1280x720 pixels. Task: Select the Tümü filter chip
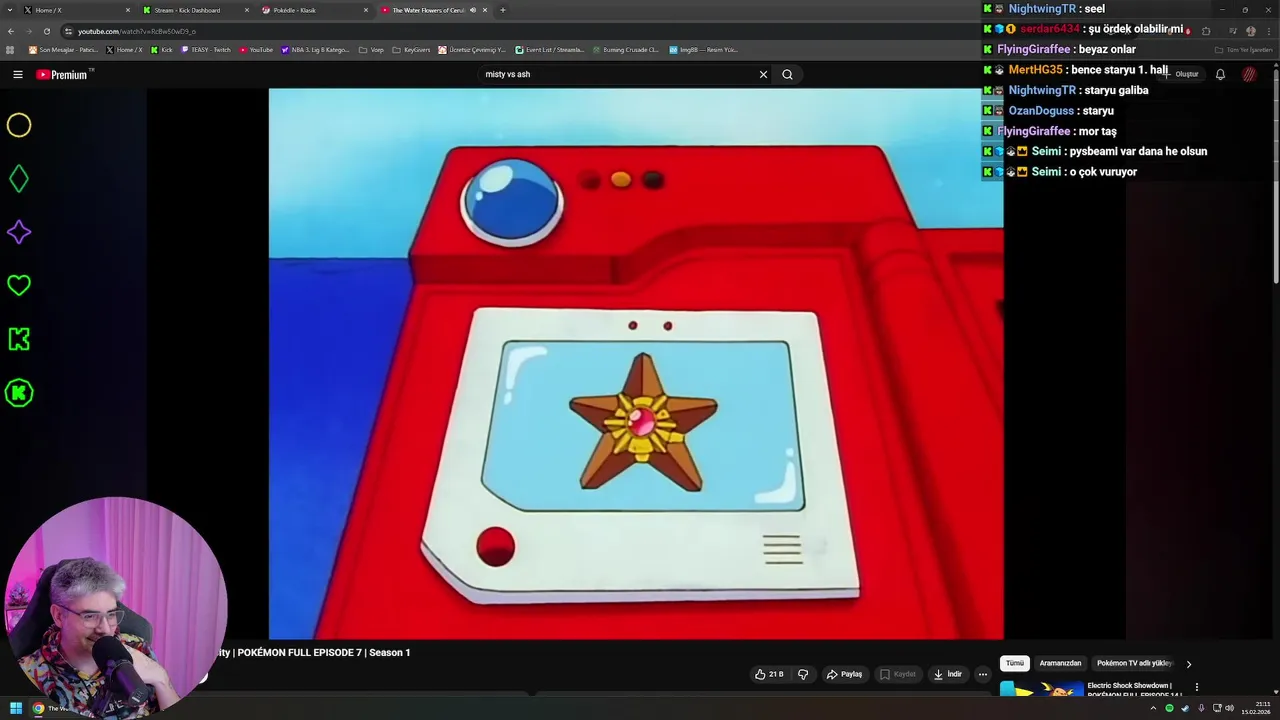(1015, 663)
